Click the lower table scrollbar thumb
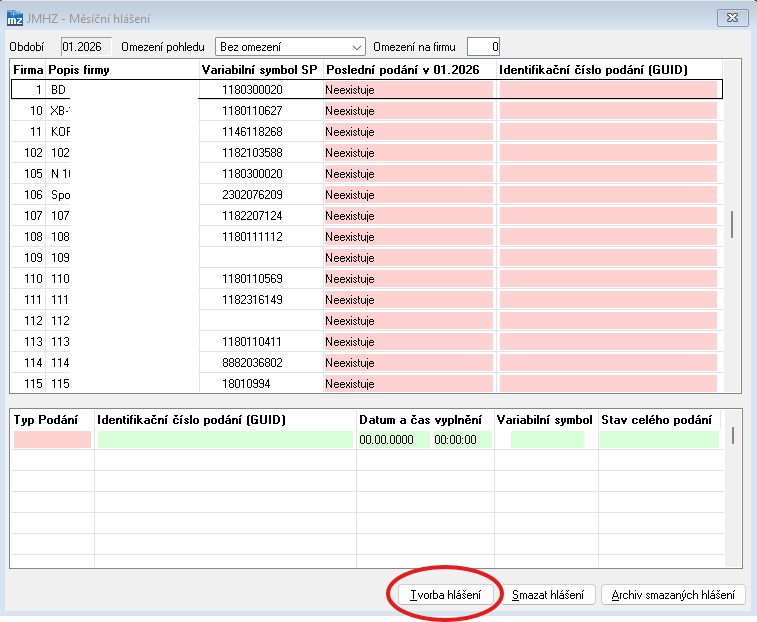Viewport: 757px width, 622px height. tap(733, 436)
